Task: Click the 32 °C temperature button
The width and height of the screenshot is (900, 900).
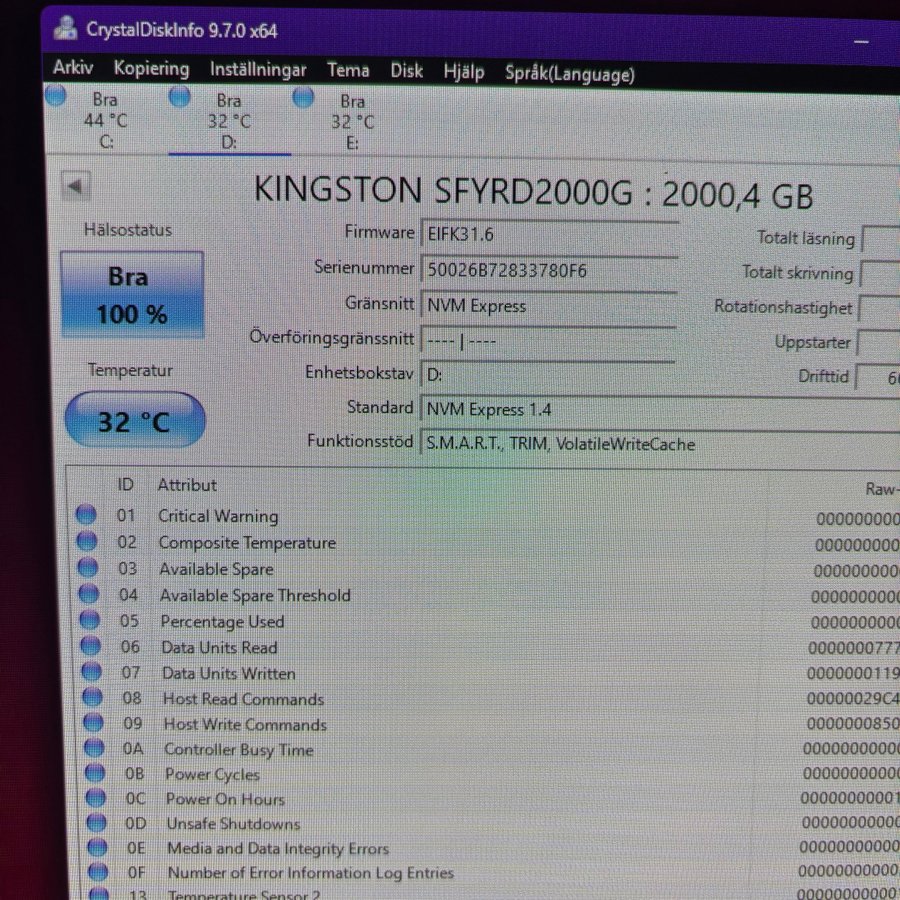Action: [x=135, y=421]
